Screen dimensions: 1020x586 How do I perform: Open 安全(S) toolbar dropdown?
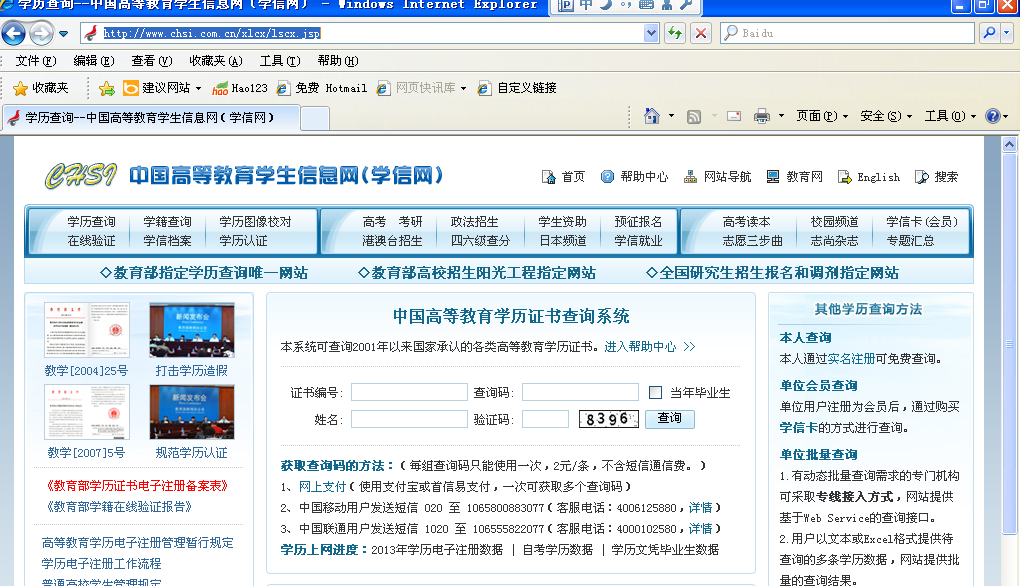pyautogui.click(x=886, y=116)
